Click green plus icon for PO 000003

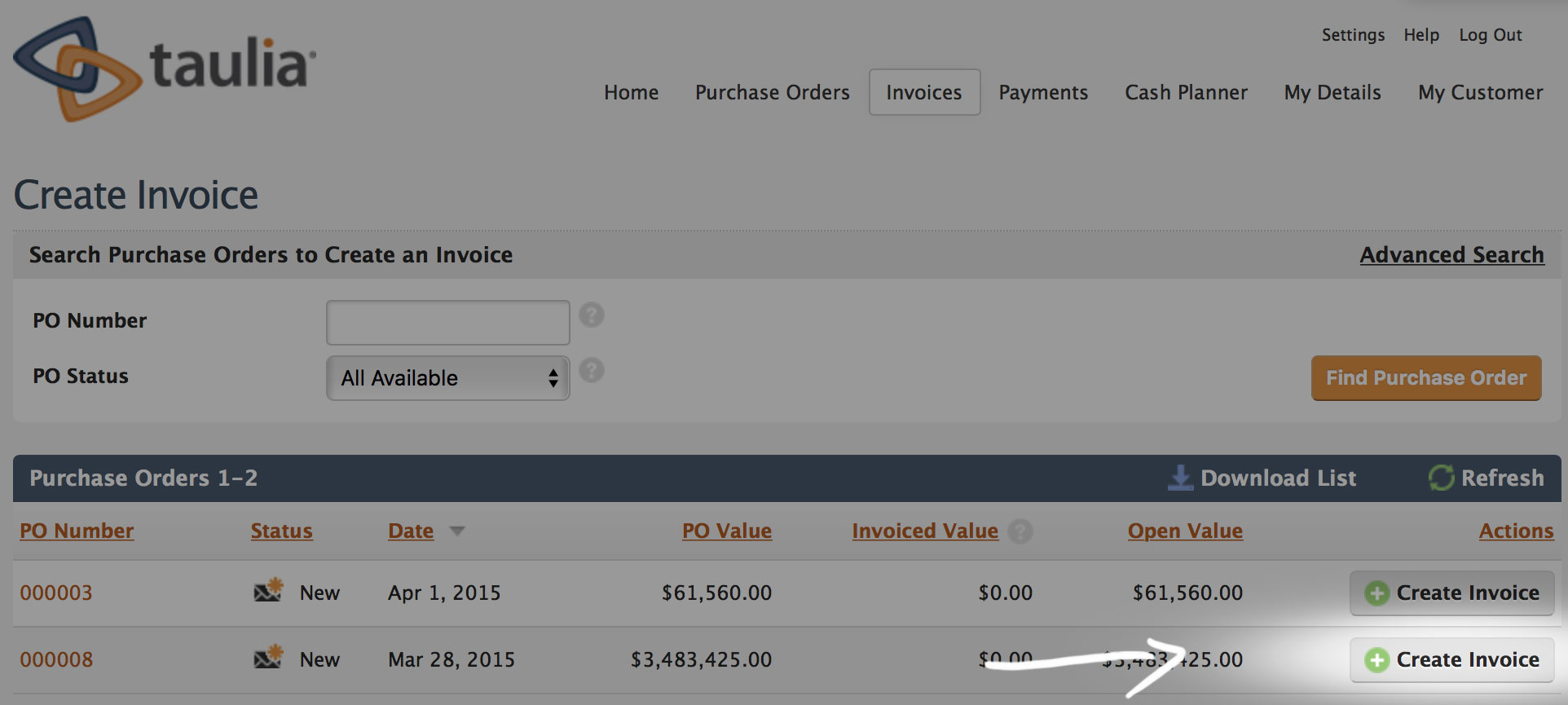1377,593
